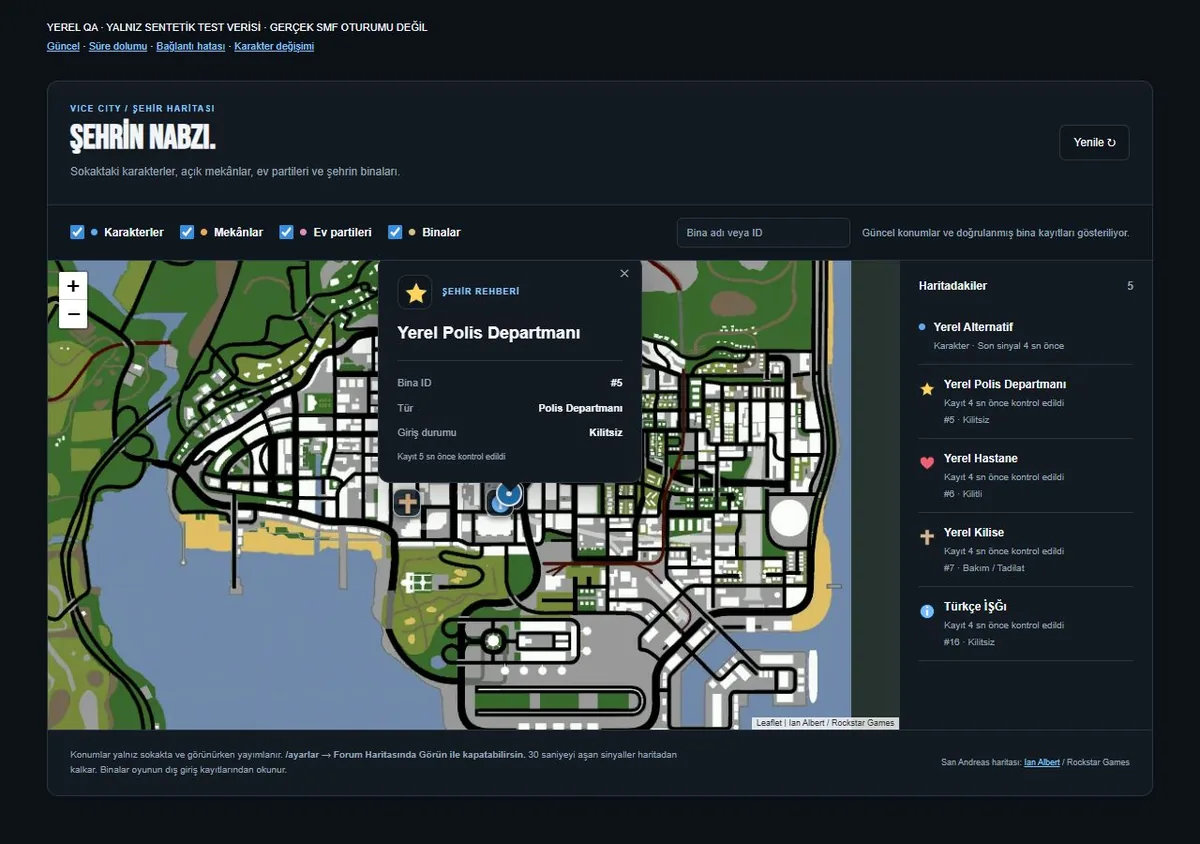Screen dimensions: 1200x844
Task: Toggle the Ev partileri layer checkbox
Action: click(286, 232)
